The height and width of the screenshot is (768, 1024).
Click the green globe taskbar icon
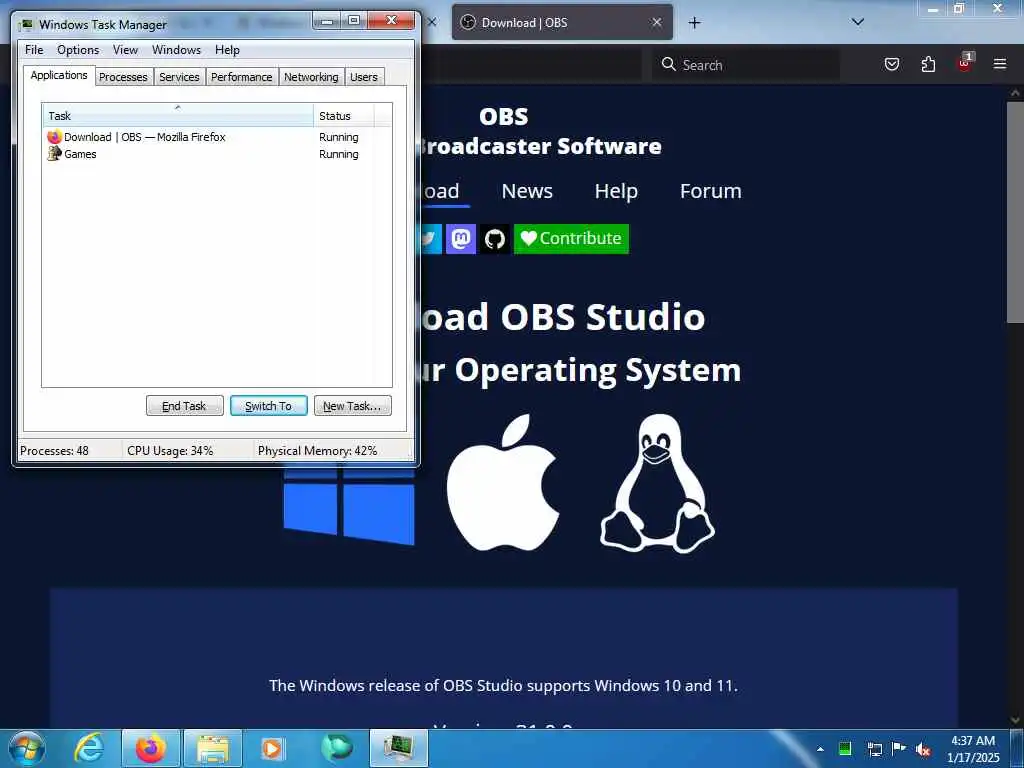(336, 748)
